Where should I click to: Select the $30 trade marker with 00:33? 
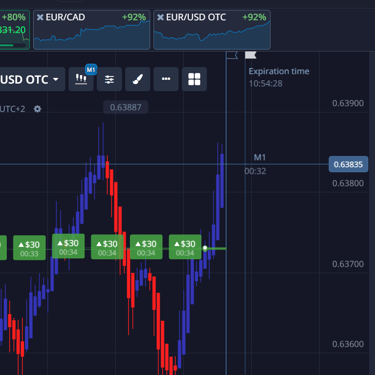point(29,248)
